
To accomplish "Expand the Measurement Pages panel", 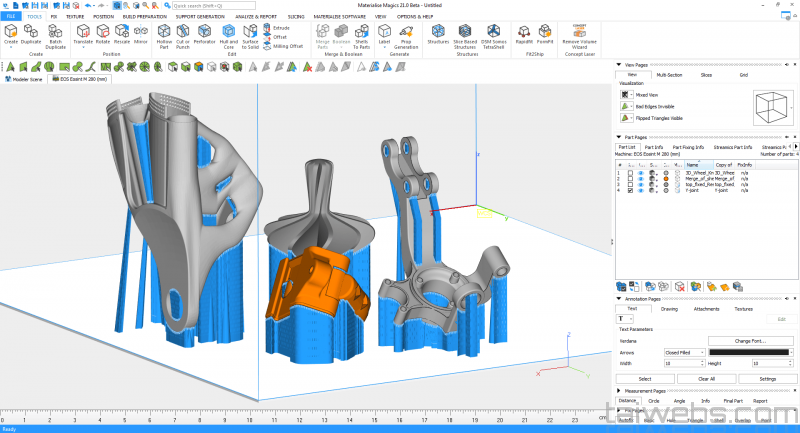I will pos(619,391).
